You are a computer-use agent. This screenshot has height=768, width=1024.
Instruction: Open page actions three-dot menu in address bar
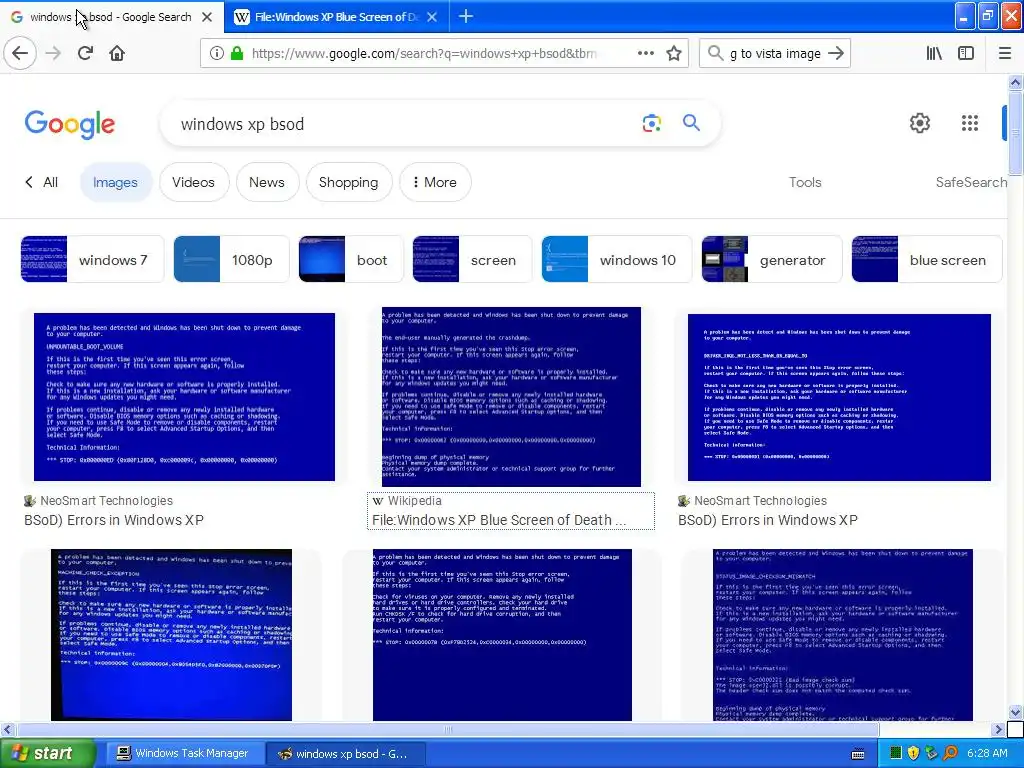click(x=646, y=54)
